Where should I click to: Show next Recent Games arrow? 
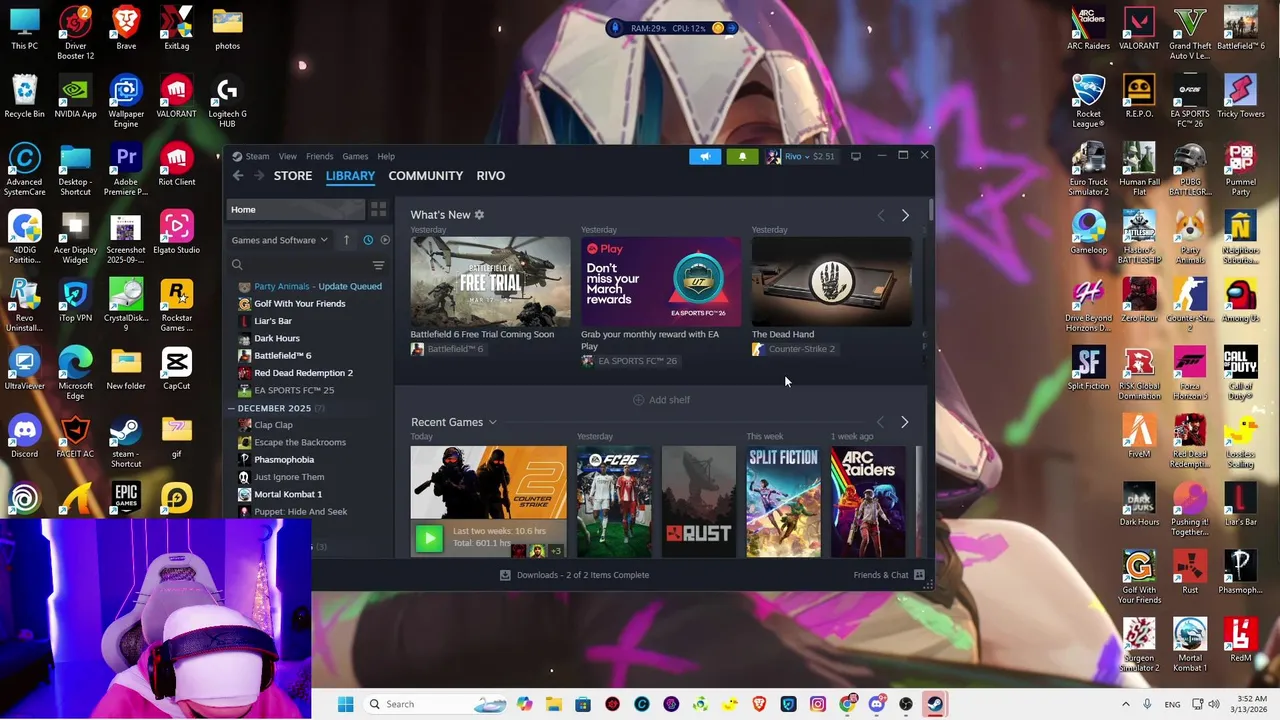point(904,422)
